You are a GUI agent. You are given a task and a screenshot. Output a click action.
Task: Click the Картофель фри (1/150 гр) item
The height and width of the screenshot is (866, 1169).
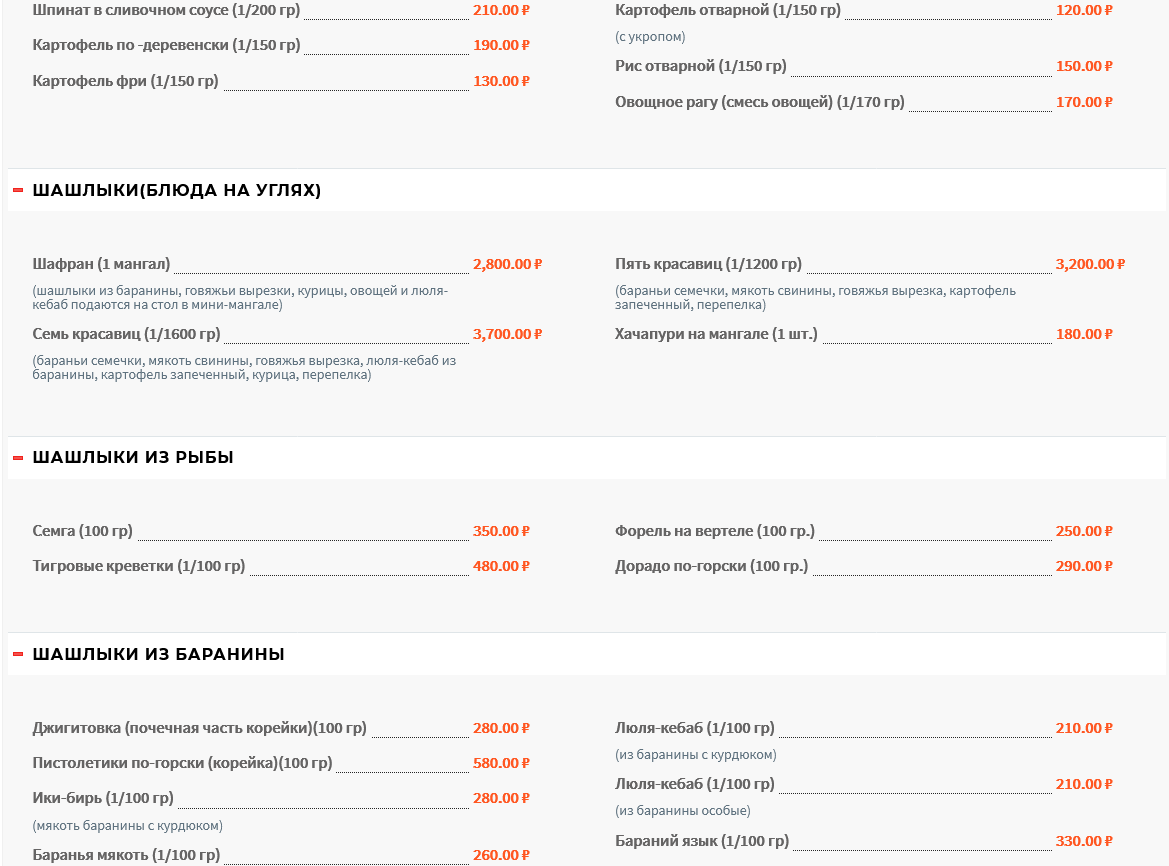pos(125,81)
